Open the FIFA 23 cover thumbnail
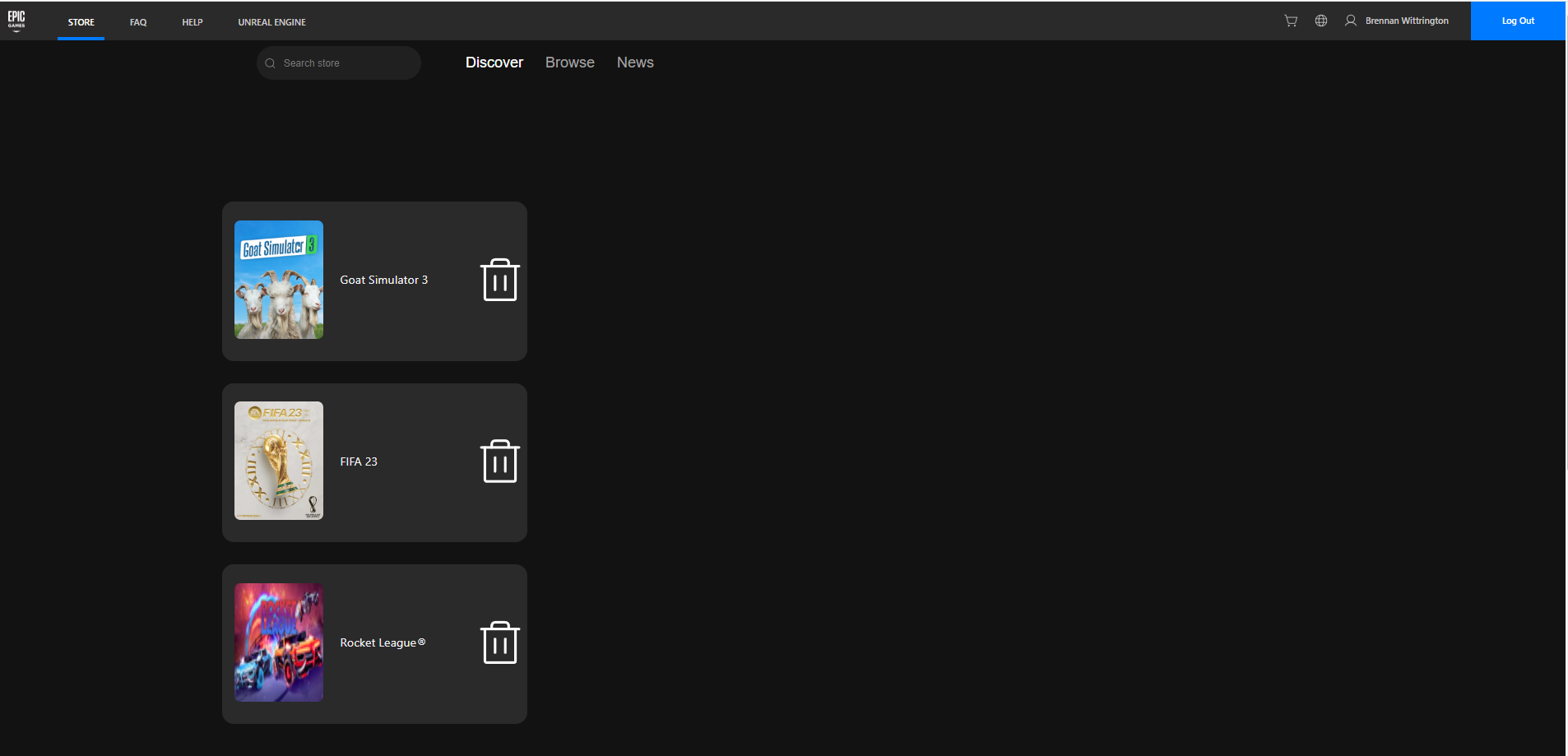The height and width of the screenshot is (756, 1568). (x=279, y=461)
